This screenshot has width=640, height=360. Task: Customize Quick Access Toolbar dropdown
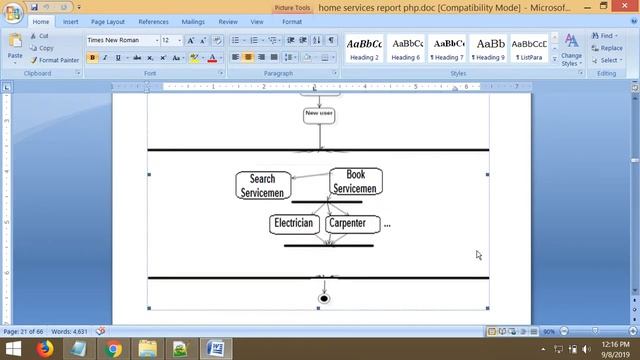(79, 7)
